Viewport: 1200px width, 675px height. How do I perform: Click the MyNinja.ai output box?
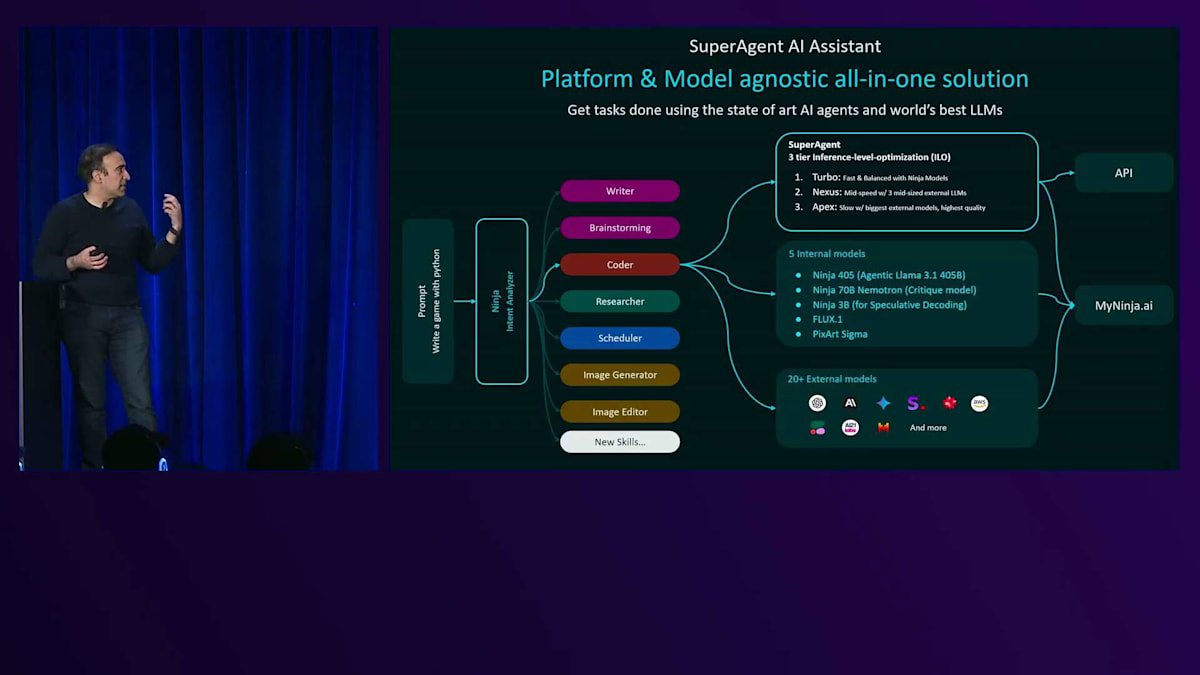click(x=1124, y=305)
